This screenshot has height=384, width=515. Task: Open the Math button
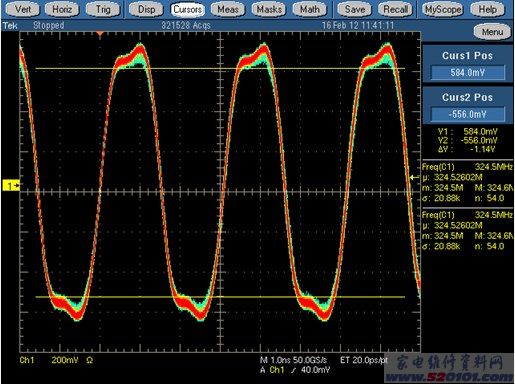point(310,10)
